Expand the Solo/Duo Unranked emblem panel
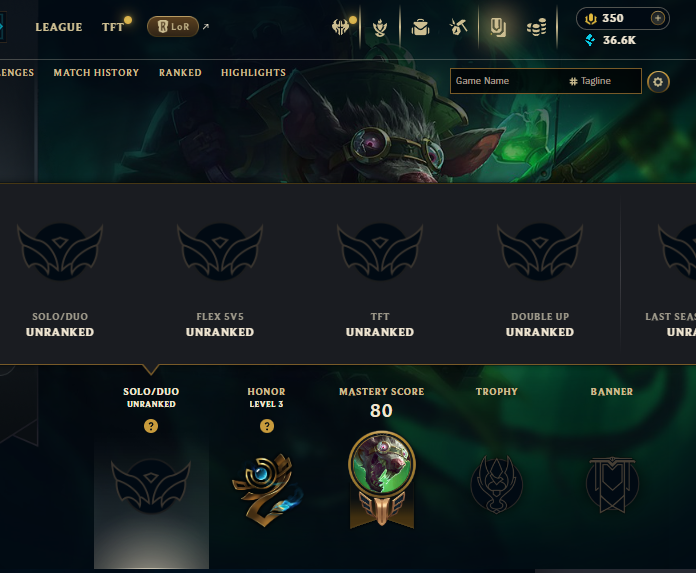The width and height of the screenshot is (696, 573). [151, 486]
